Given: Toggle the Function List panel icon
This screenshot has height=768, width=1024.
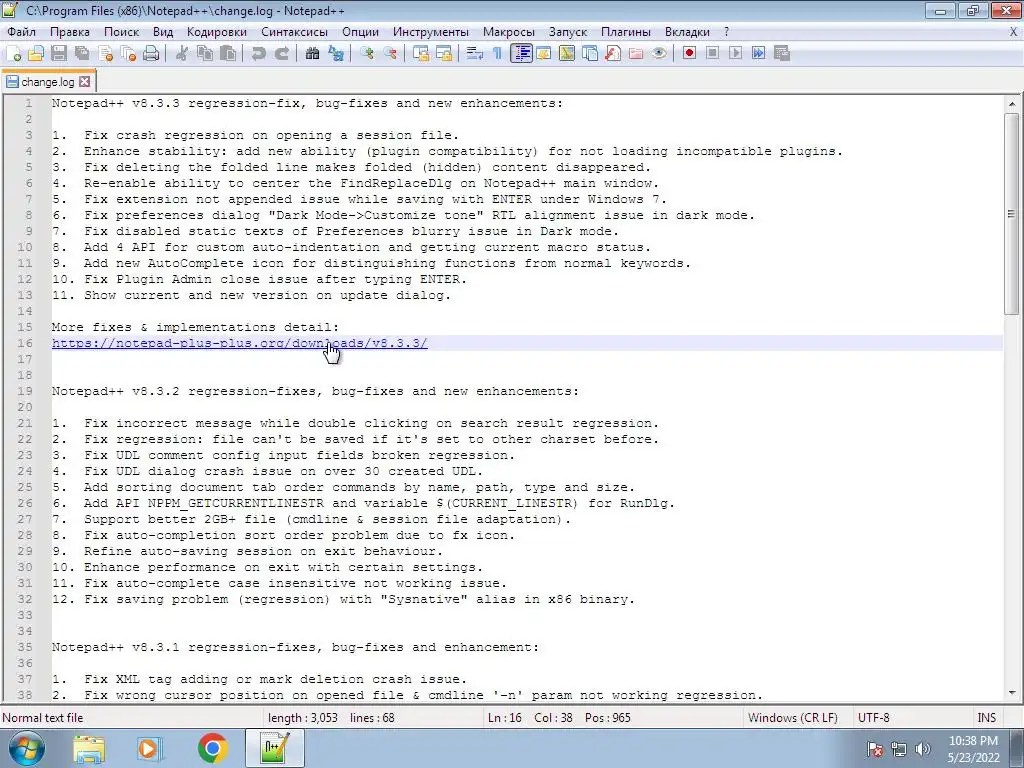Looking at the screenshot, I should coord(613,54).
